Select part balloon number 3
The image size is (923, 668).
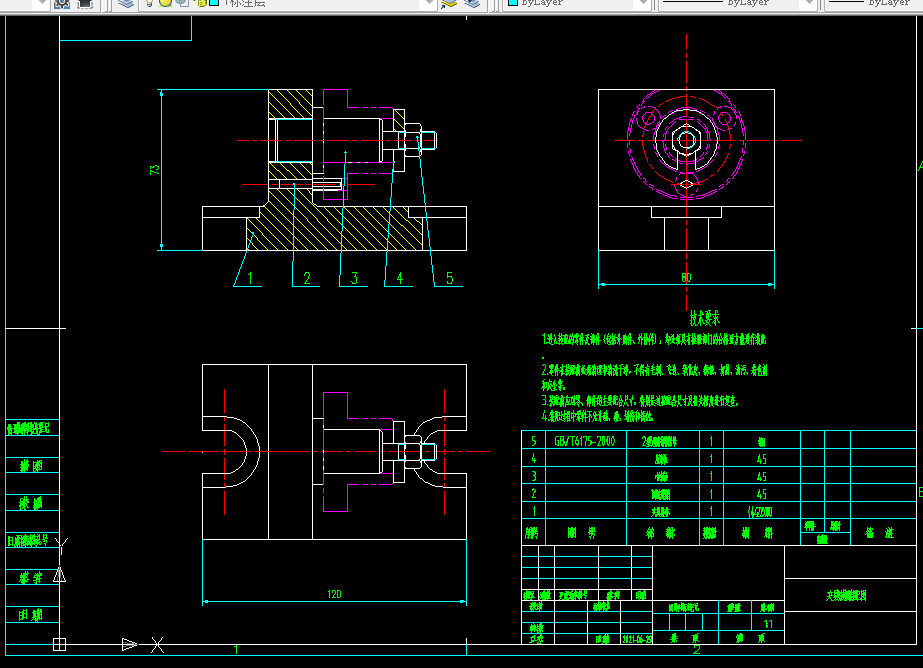(x=354, y=278)
